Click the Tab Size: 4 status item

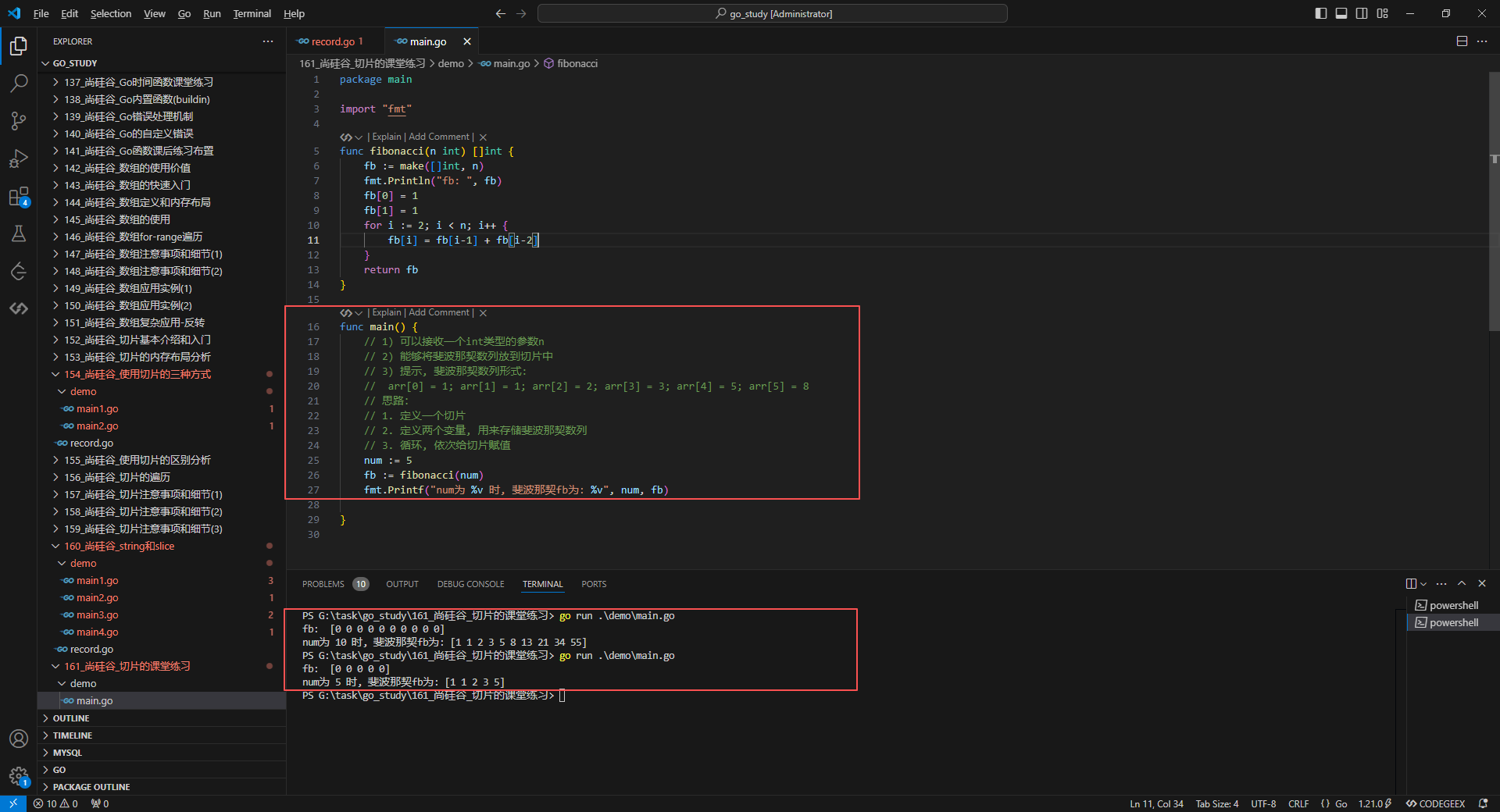coord(1217,803)
